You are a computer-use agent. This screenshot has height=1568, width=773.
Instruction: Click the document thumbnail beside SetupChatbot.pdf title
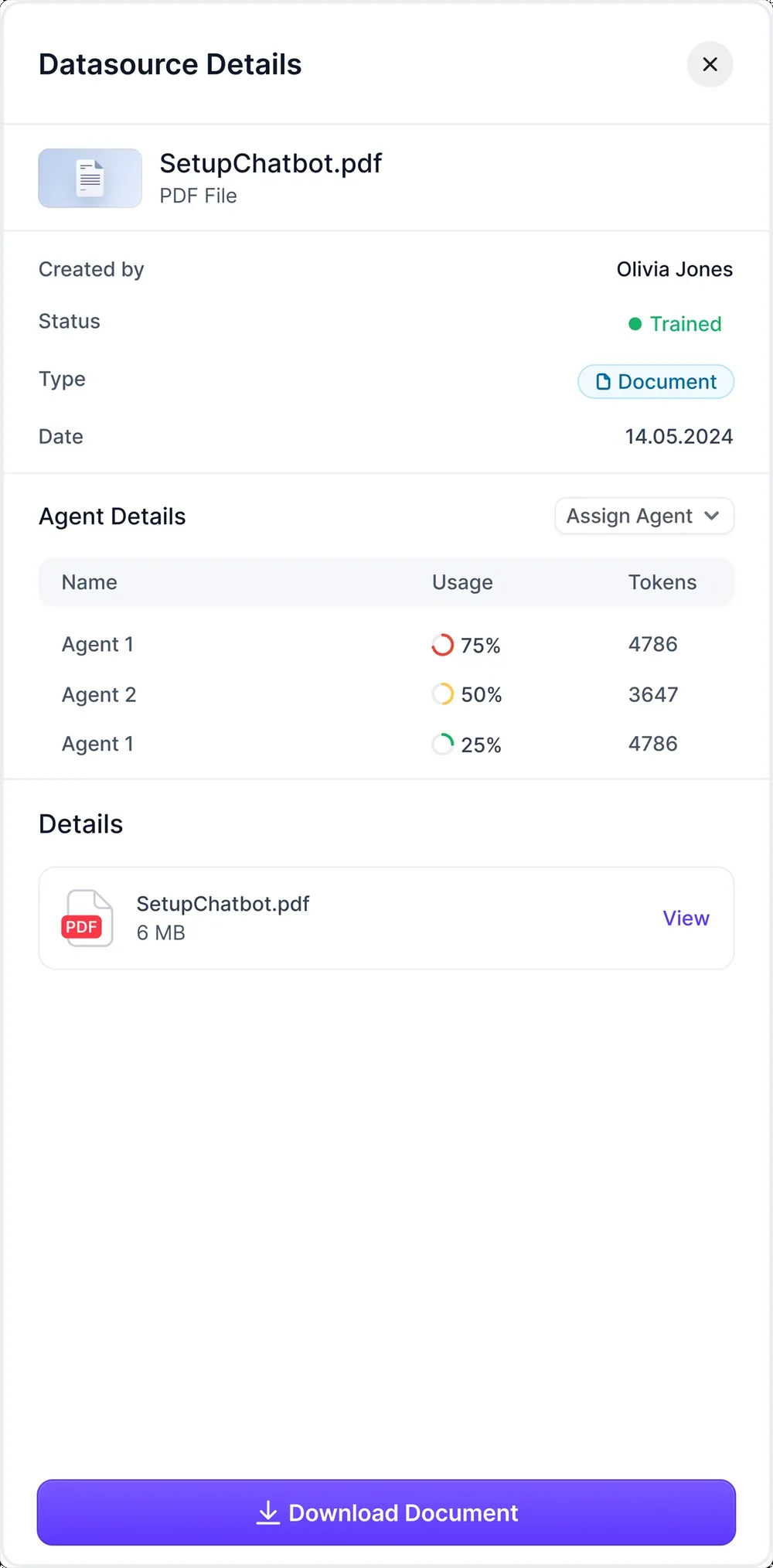click(90, 179)
